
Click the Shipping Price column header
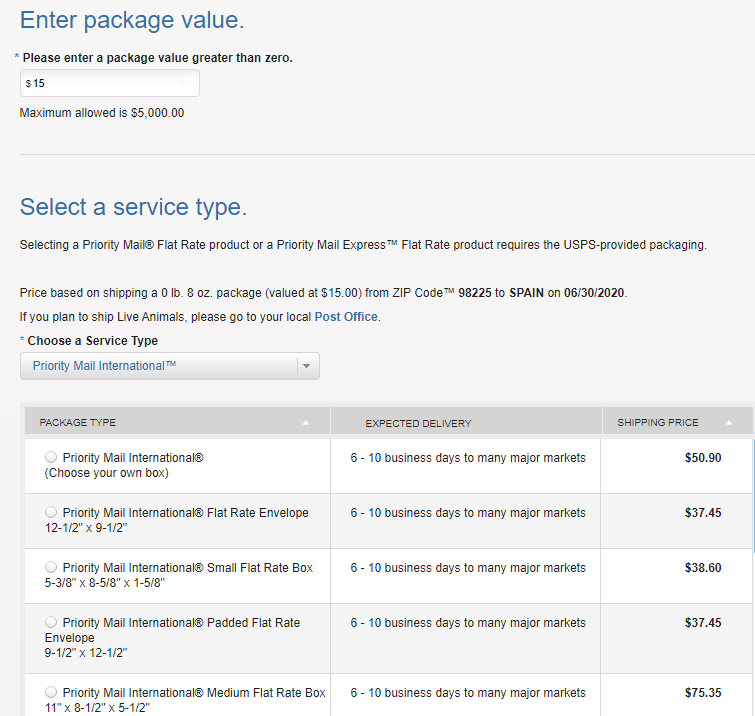(x=677, y=422)
